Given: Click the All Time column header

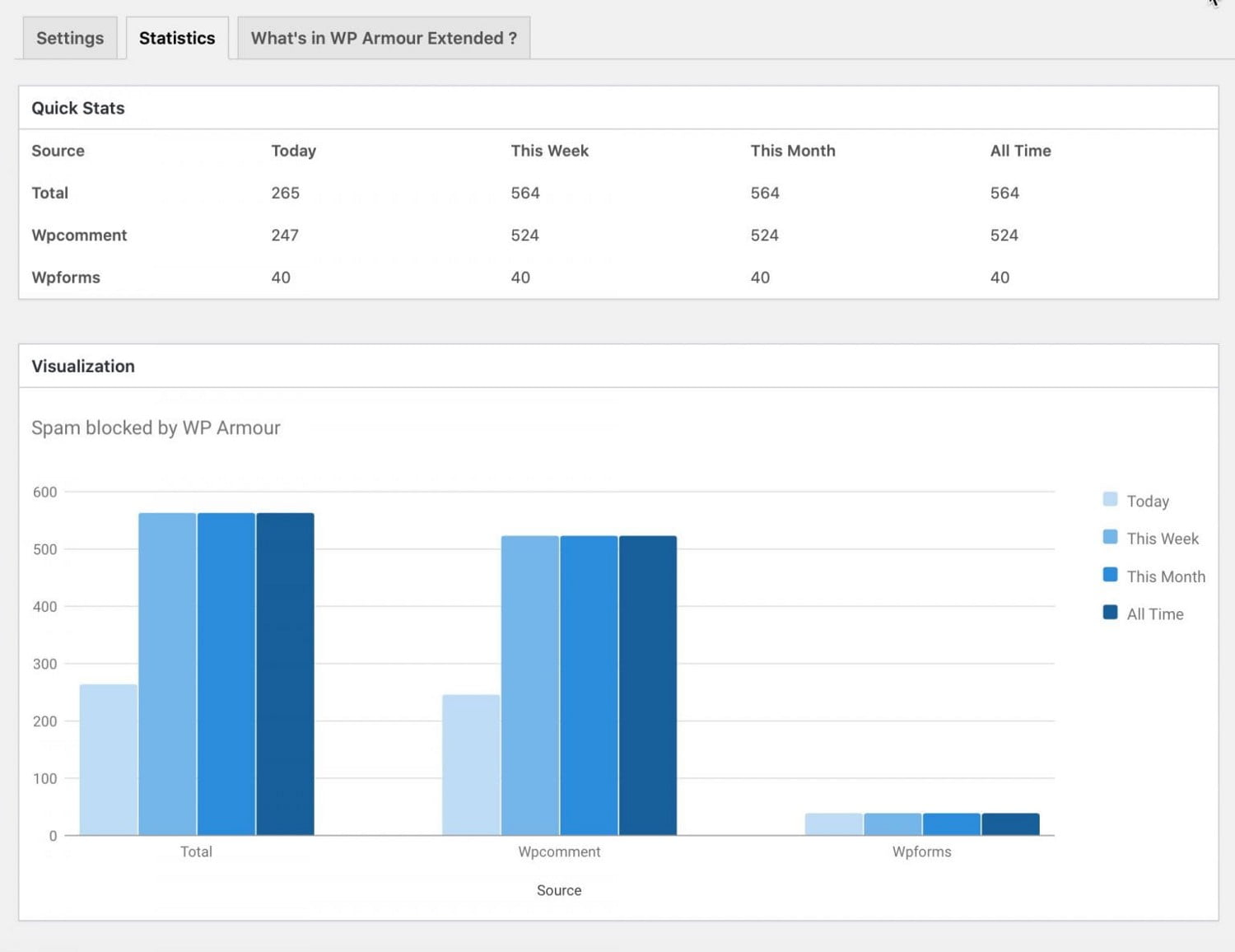Looking at the screenshot, I should click(1021, 151).
